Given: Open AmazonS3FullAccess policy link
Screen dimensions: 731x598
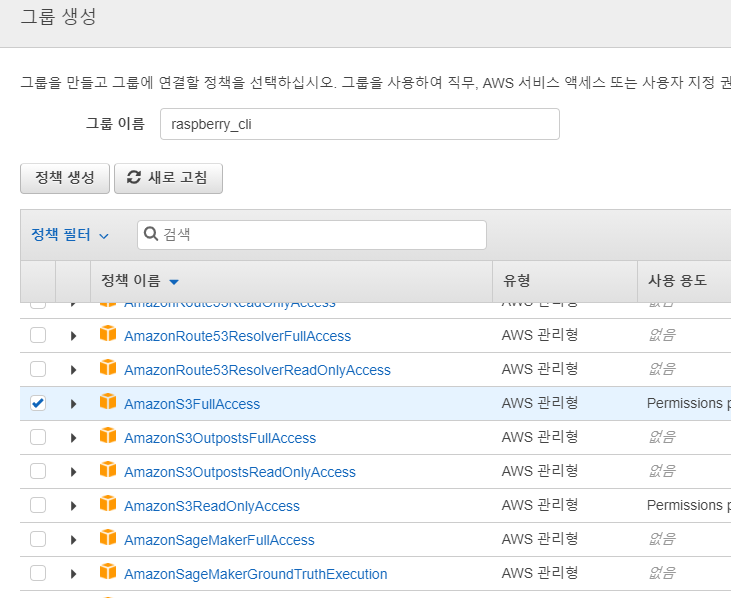Looking at the screenshot, I should click(192, 404).
